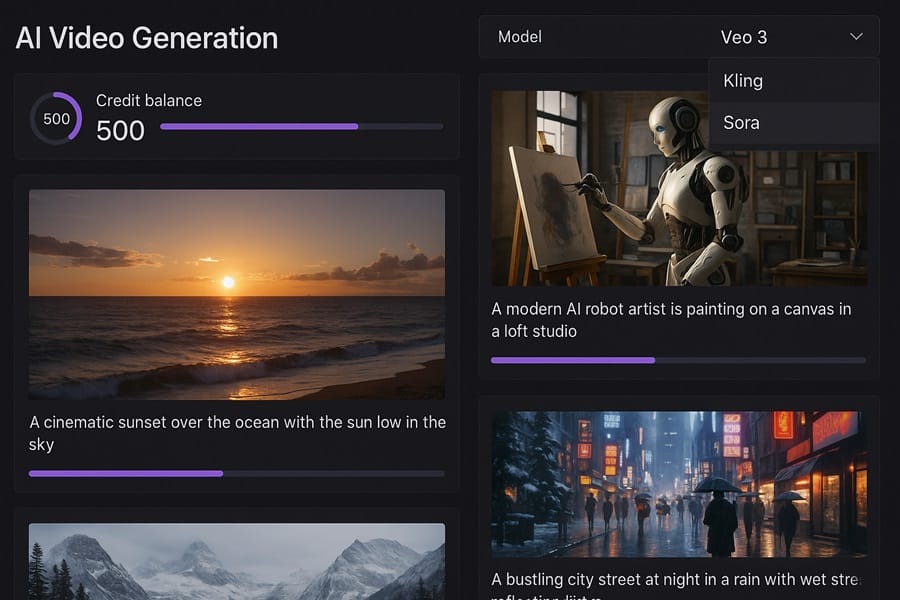
Task: Open the rainy city street thumbnail
Action: click(x=679, y=483)
